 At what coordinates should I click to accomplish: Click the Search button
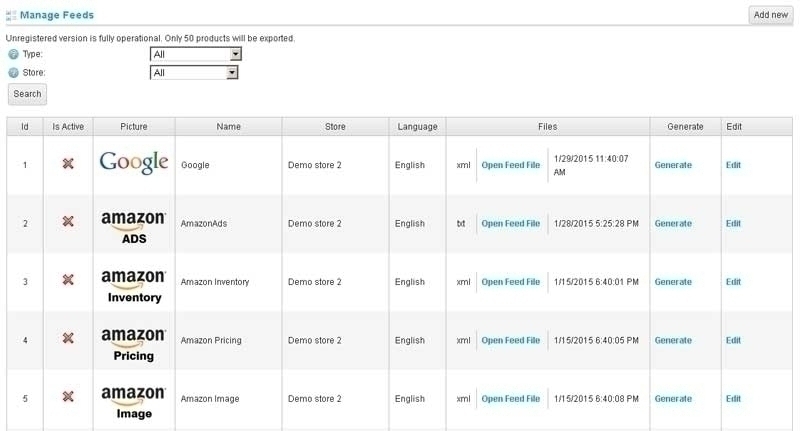tap(27, 94)
